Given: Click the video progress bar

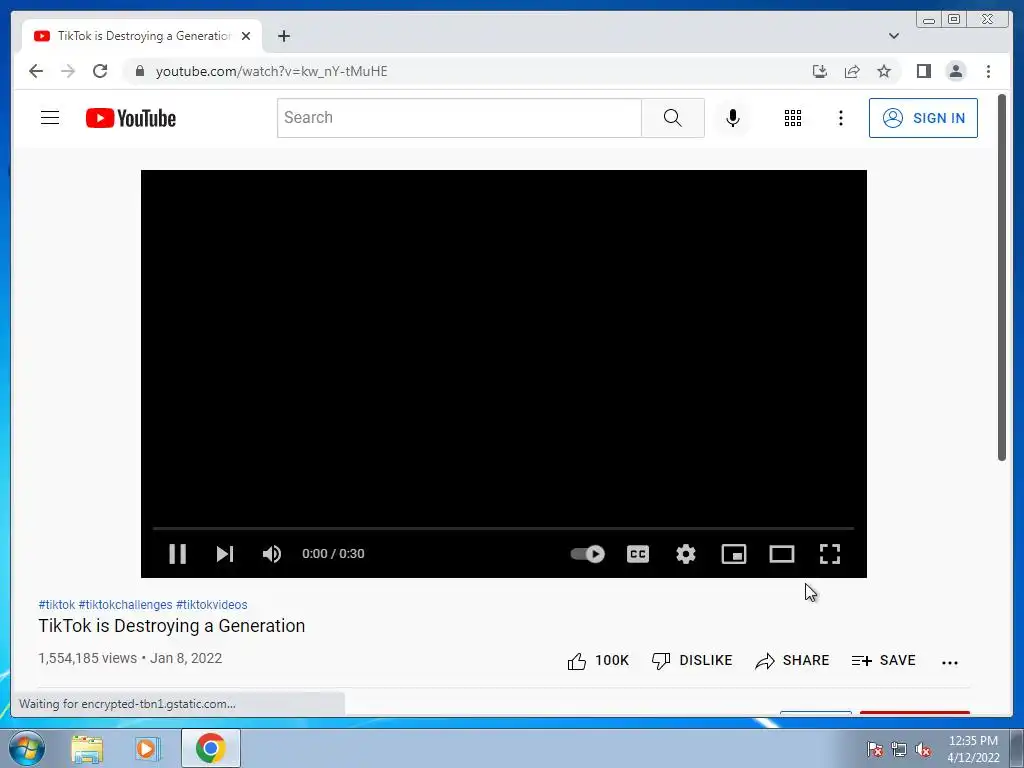Looking at the screenshot, I should tap(504, 528).
